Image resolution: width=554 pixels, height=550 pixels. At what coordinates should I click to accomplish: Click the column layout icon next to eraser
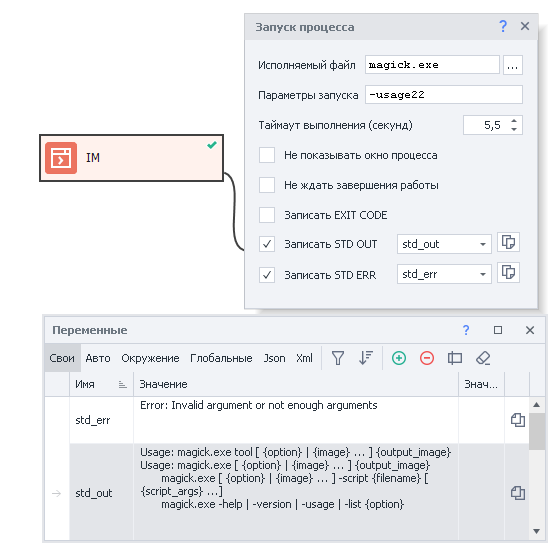pos(455,358)
